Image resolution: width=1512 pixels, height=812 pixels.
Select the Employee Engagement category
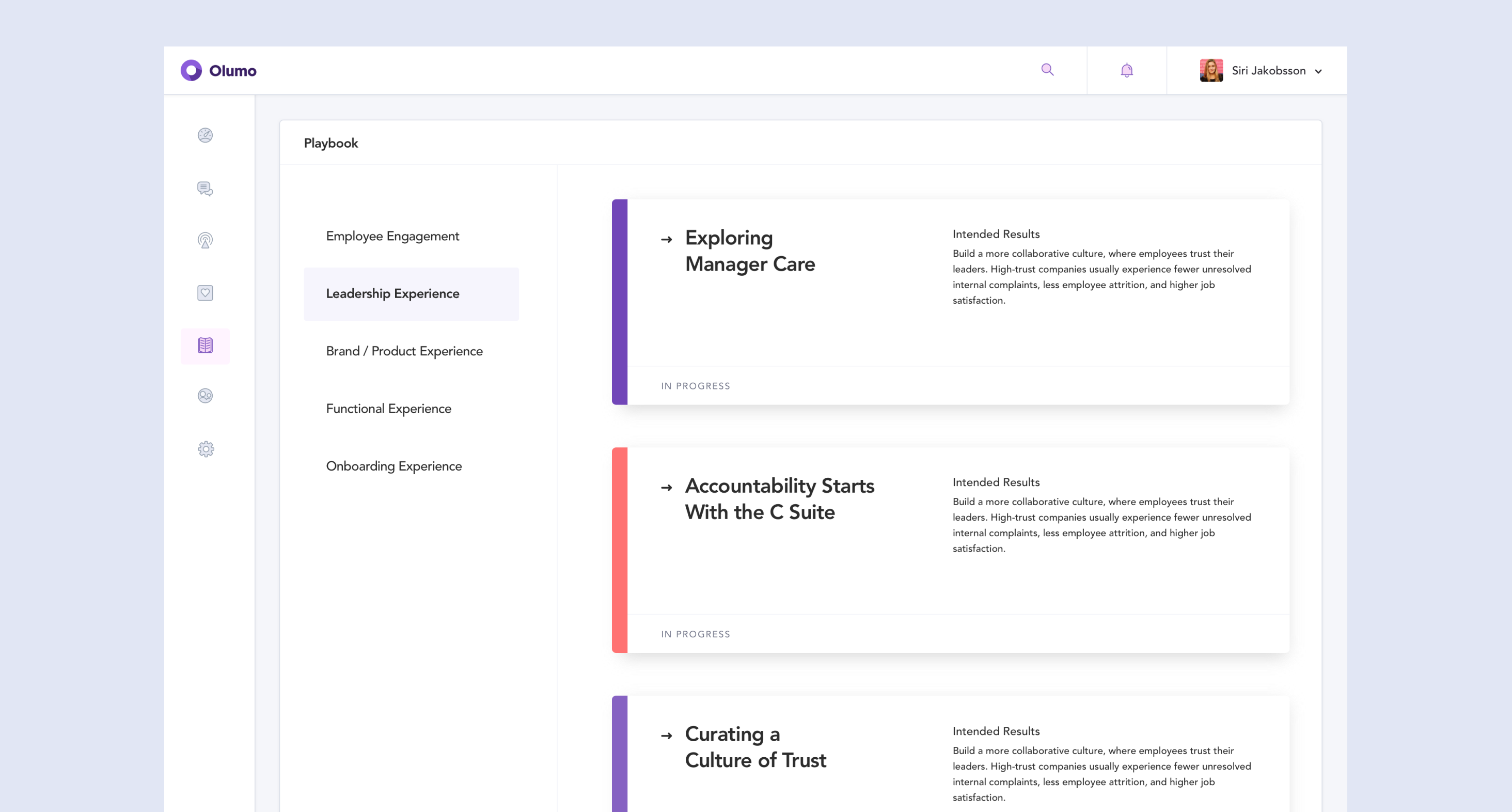[x=392, y=236]
